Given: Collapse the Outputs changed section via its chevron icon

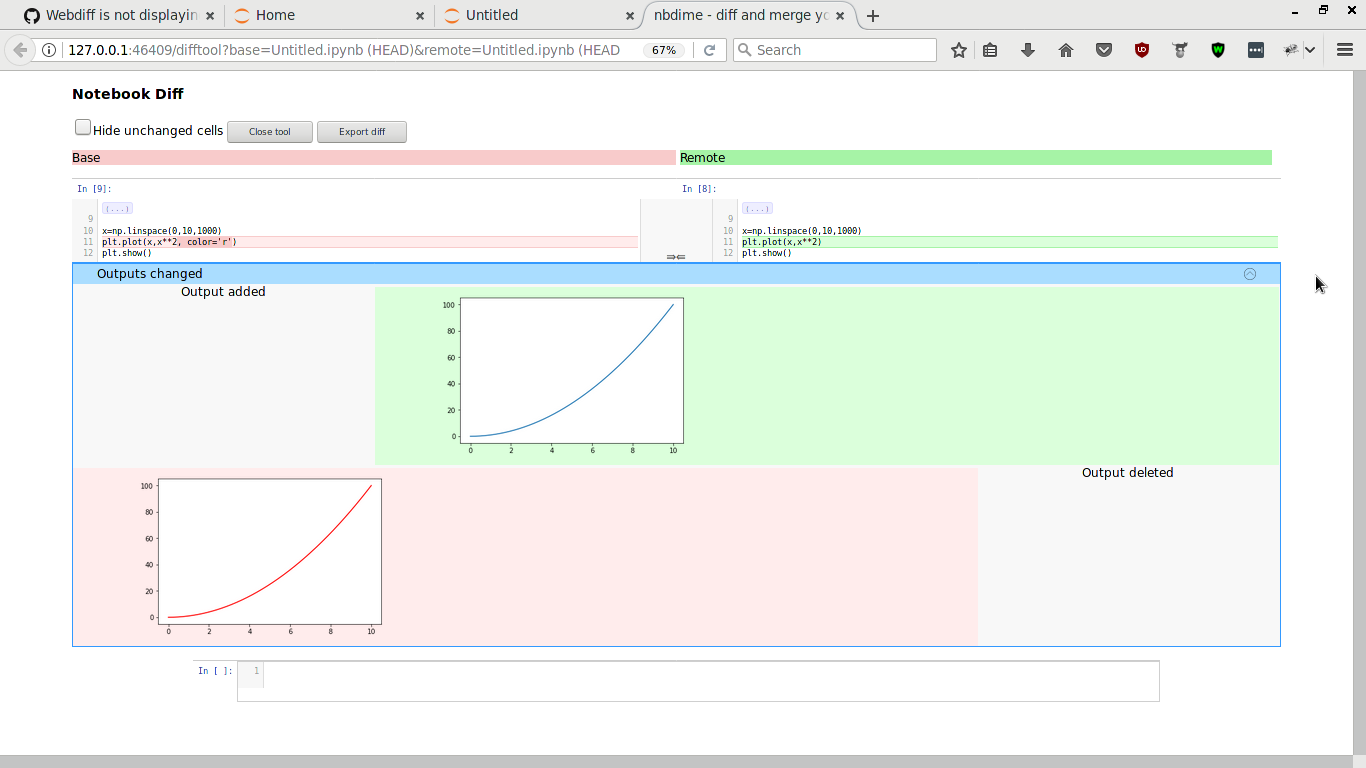Looking at the screenshot, I should click(1249, 273).
